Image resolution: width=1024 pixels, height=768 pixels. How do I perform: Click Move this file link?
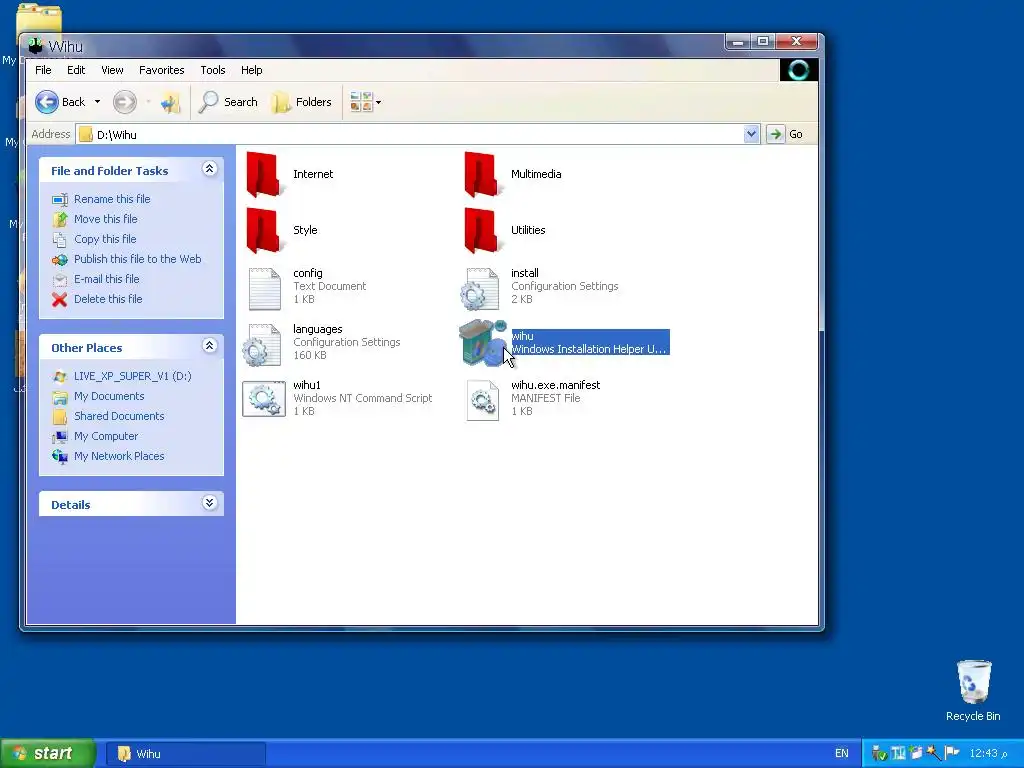point(105,219)
